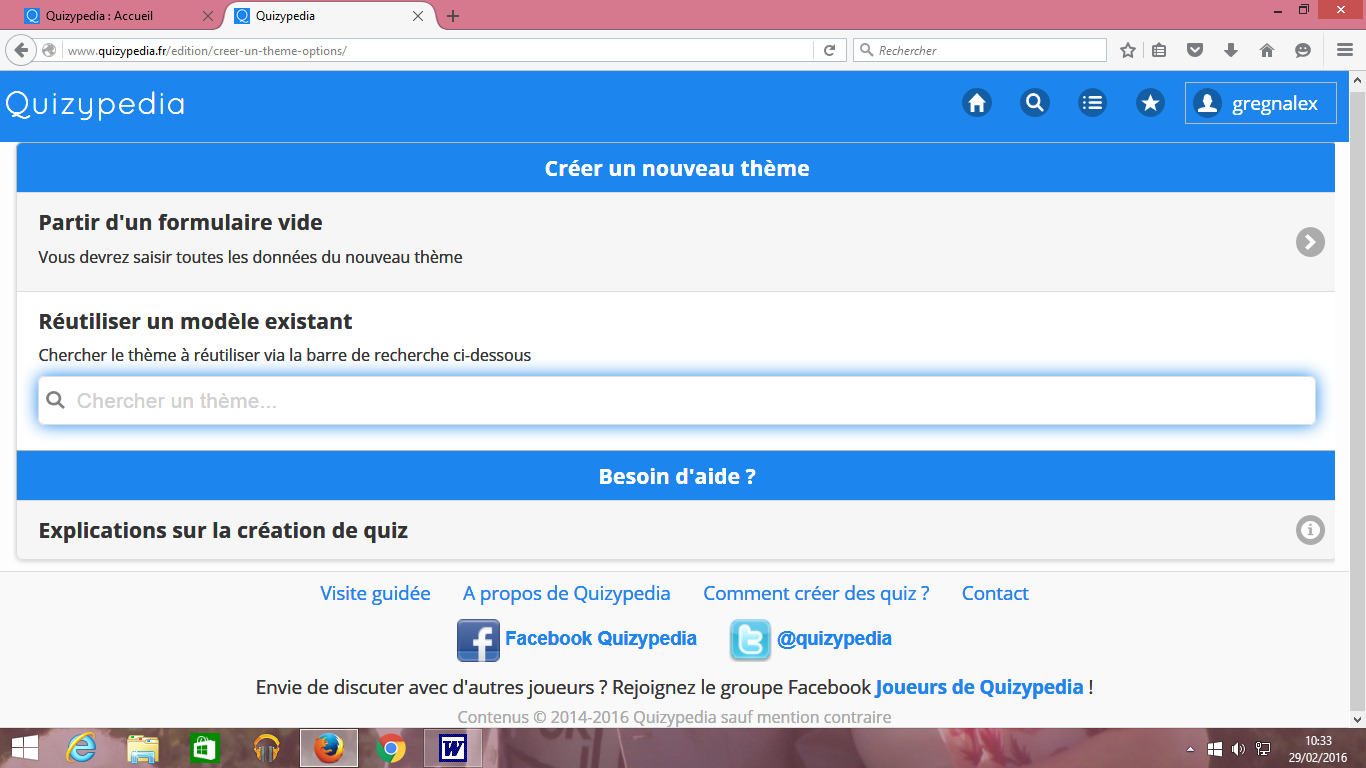Open the Visite guidée link
This screenshot has width=1366, height=768.
pyautogui.click(x=375, y=593)
